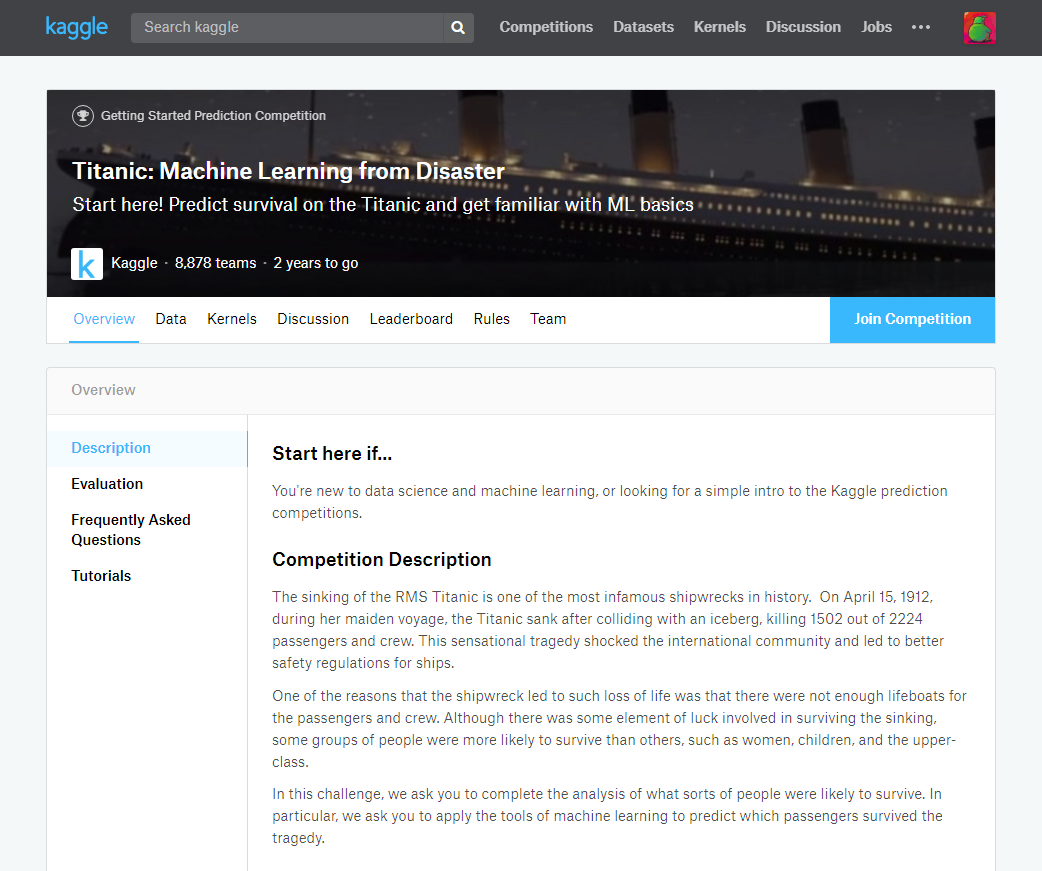Click the Kaggle organizer name
1042x871 pixels.
coord(134,263)
